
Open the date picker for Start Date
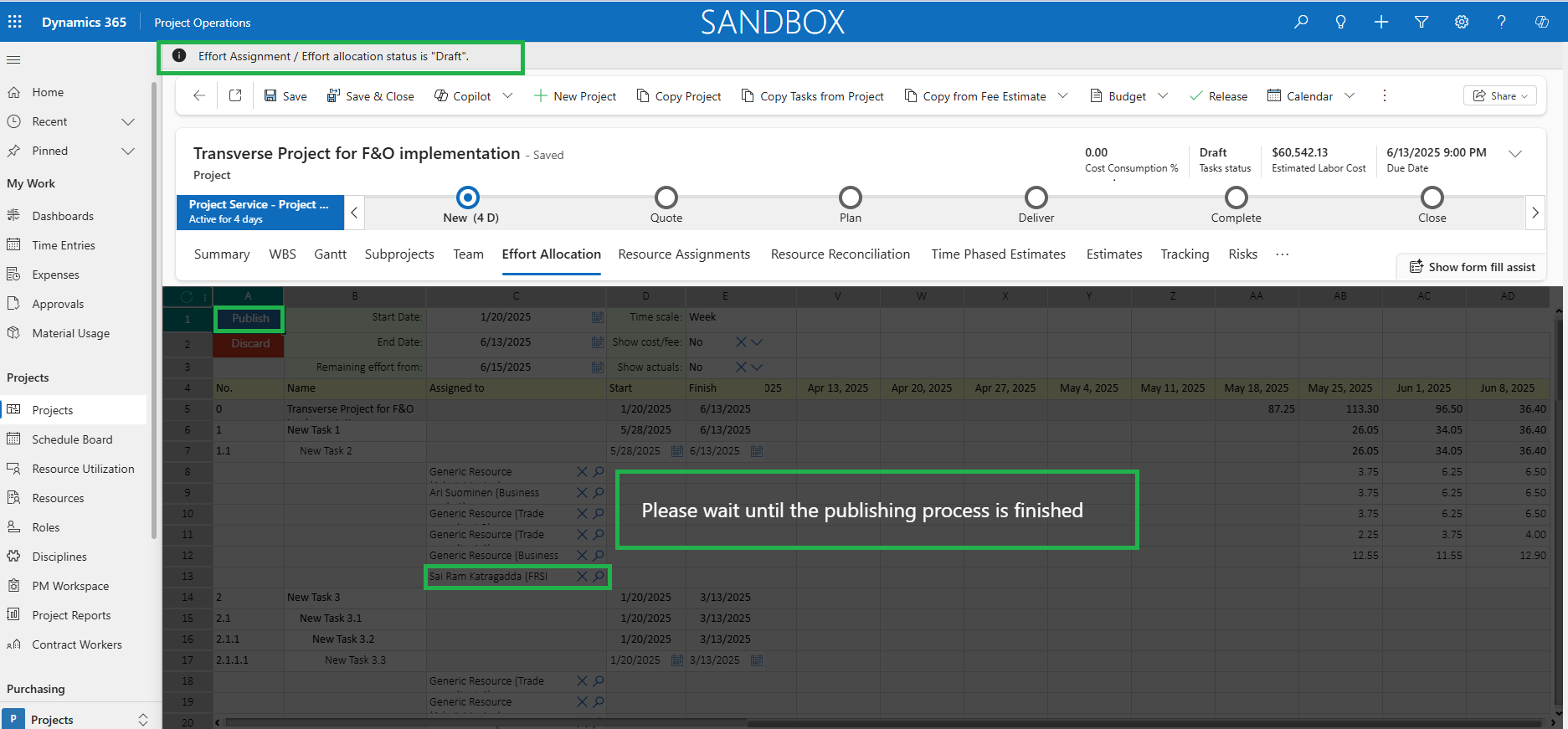click(x=598, y=317)
